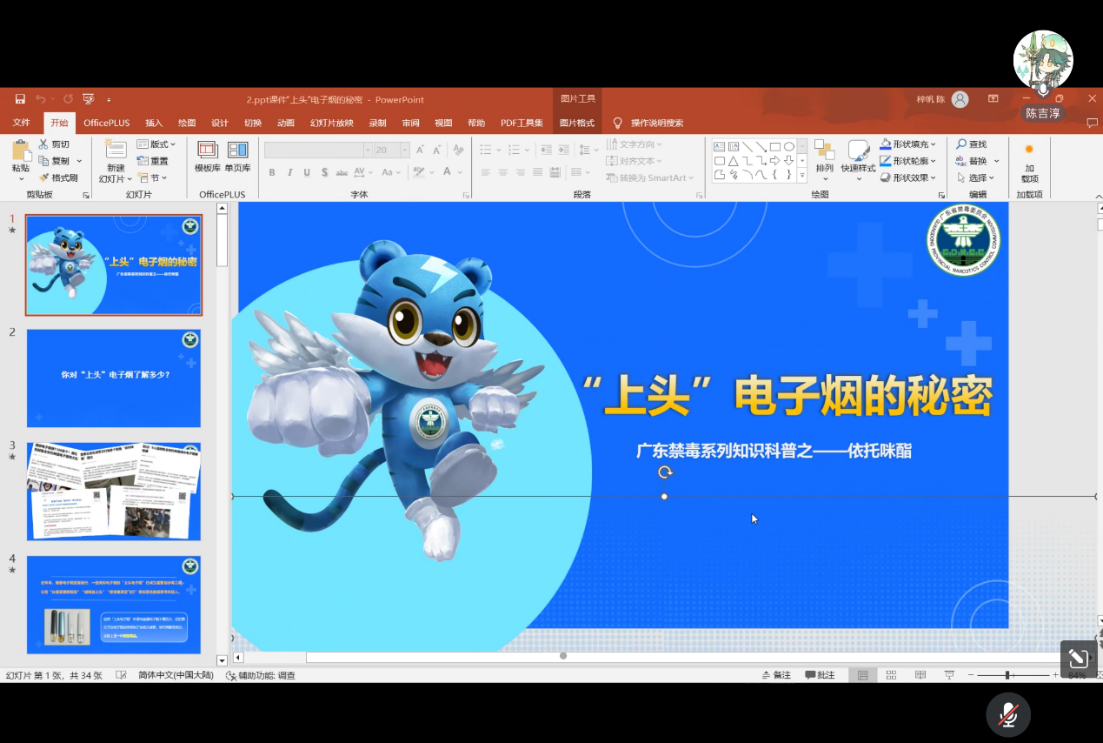Toggle strikethrough abc formatting
This screenshot has height=743, width=1103.
pyautogui.click(x=342, y=172)
